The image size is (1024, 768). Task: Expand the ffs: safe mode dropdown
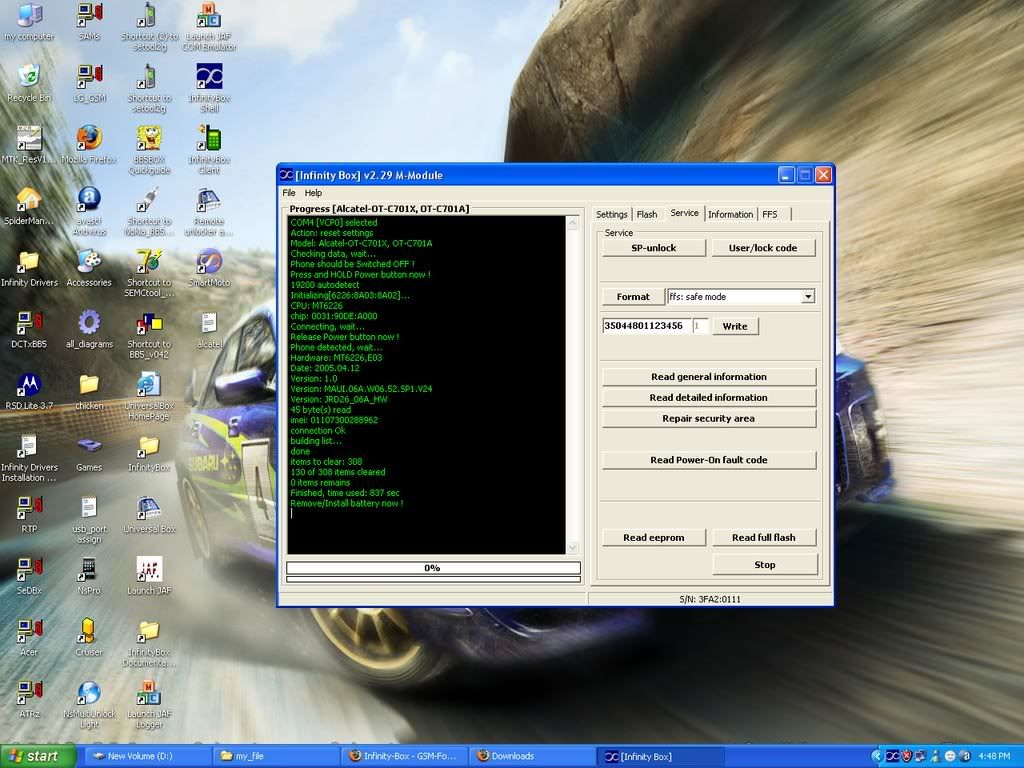(808, 297)
